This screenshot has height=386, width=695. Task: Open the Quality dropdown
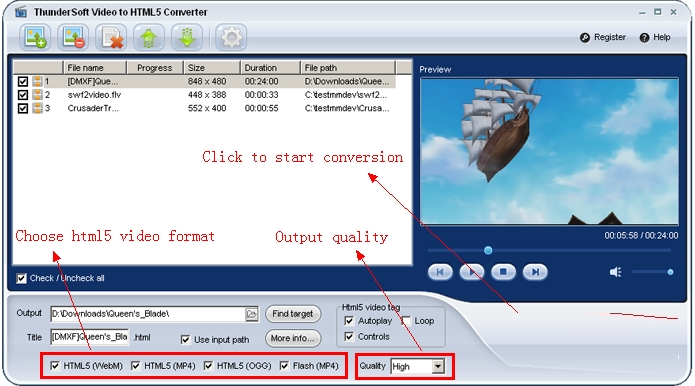pyautogui.click(x=438, y=367)
